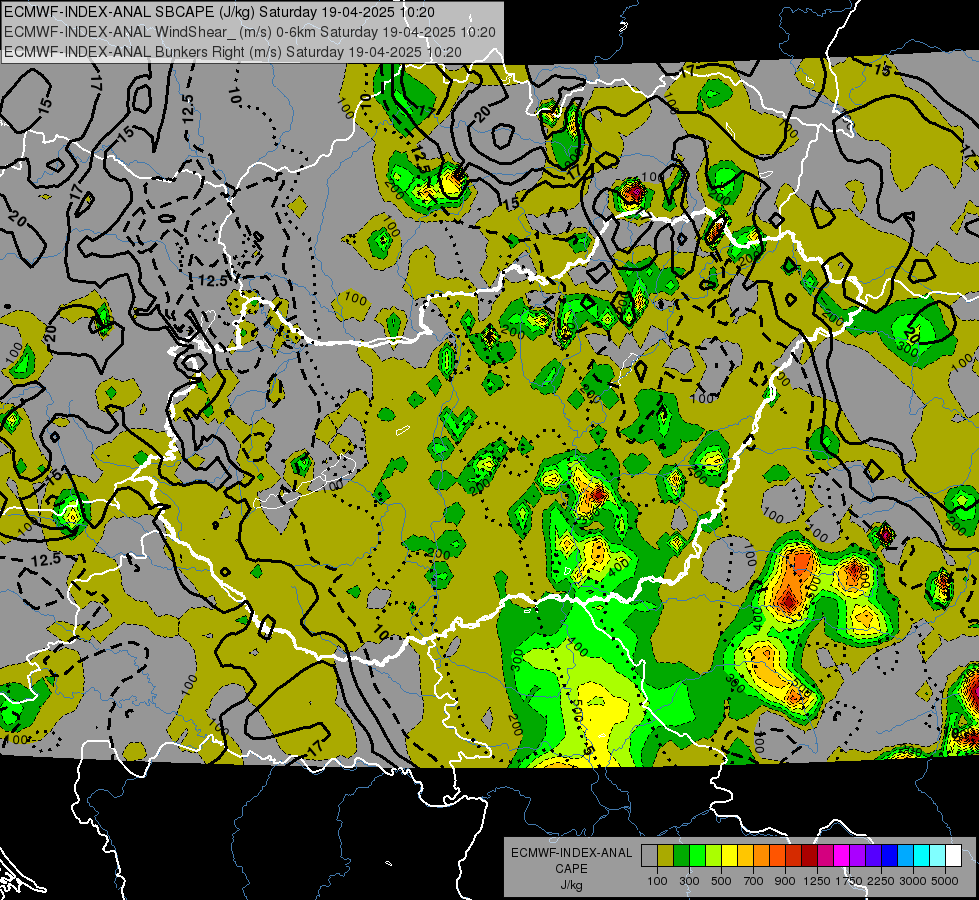Click the 900 tick label in legend
979x900 pixels.
coord(785,881)
